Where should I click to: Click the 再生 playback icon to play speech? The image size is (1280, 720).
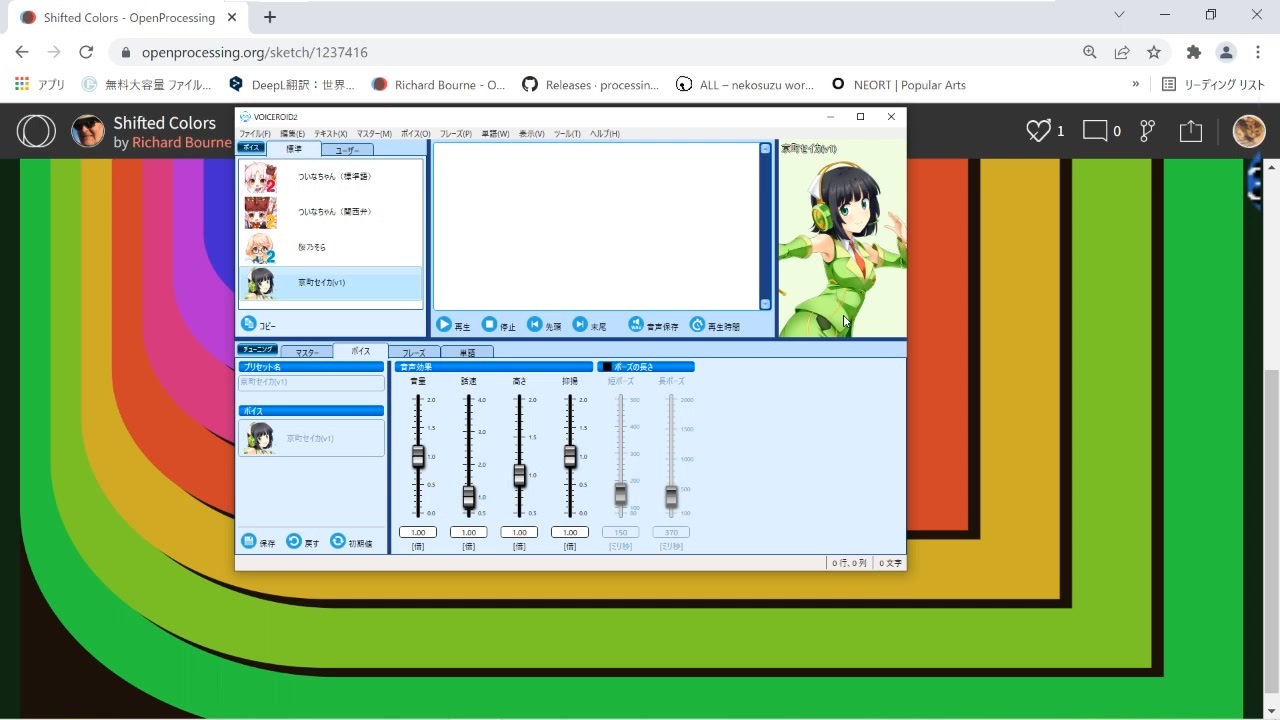click(x=443, y=324)
